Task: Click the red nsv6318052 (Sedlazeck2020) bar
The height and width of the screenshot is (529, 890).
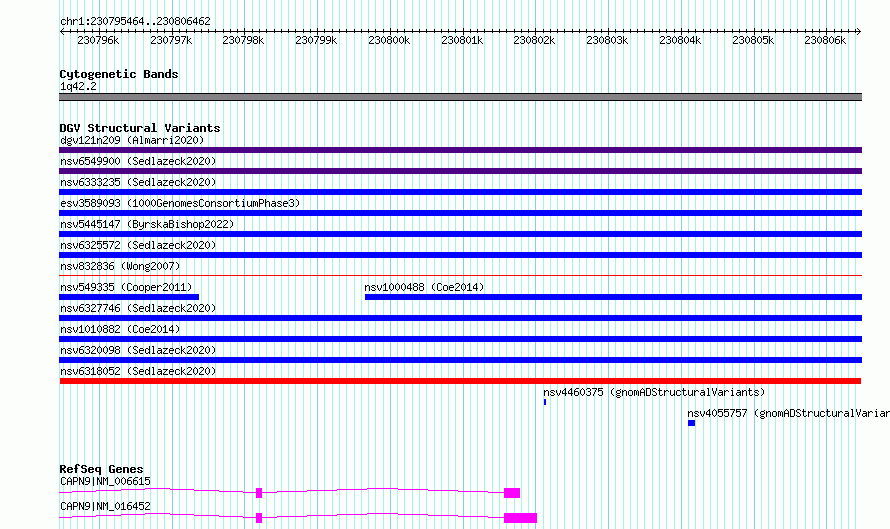Action: click(460, 381)
